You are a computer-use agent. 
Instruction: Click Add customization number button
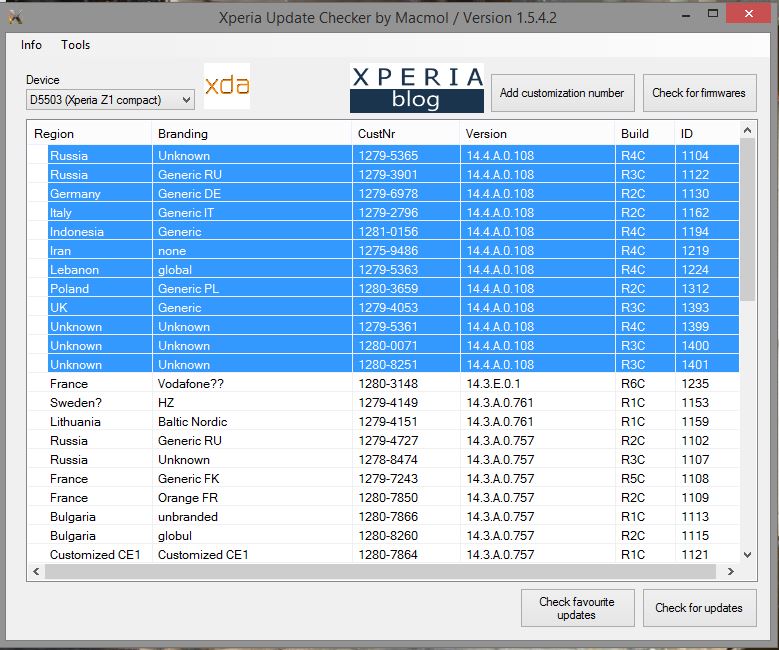coord(562,93)
